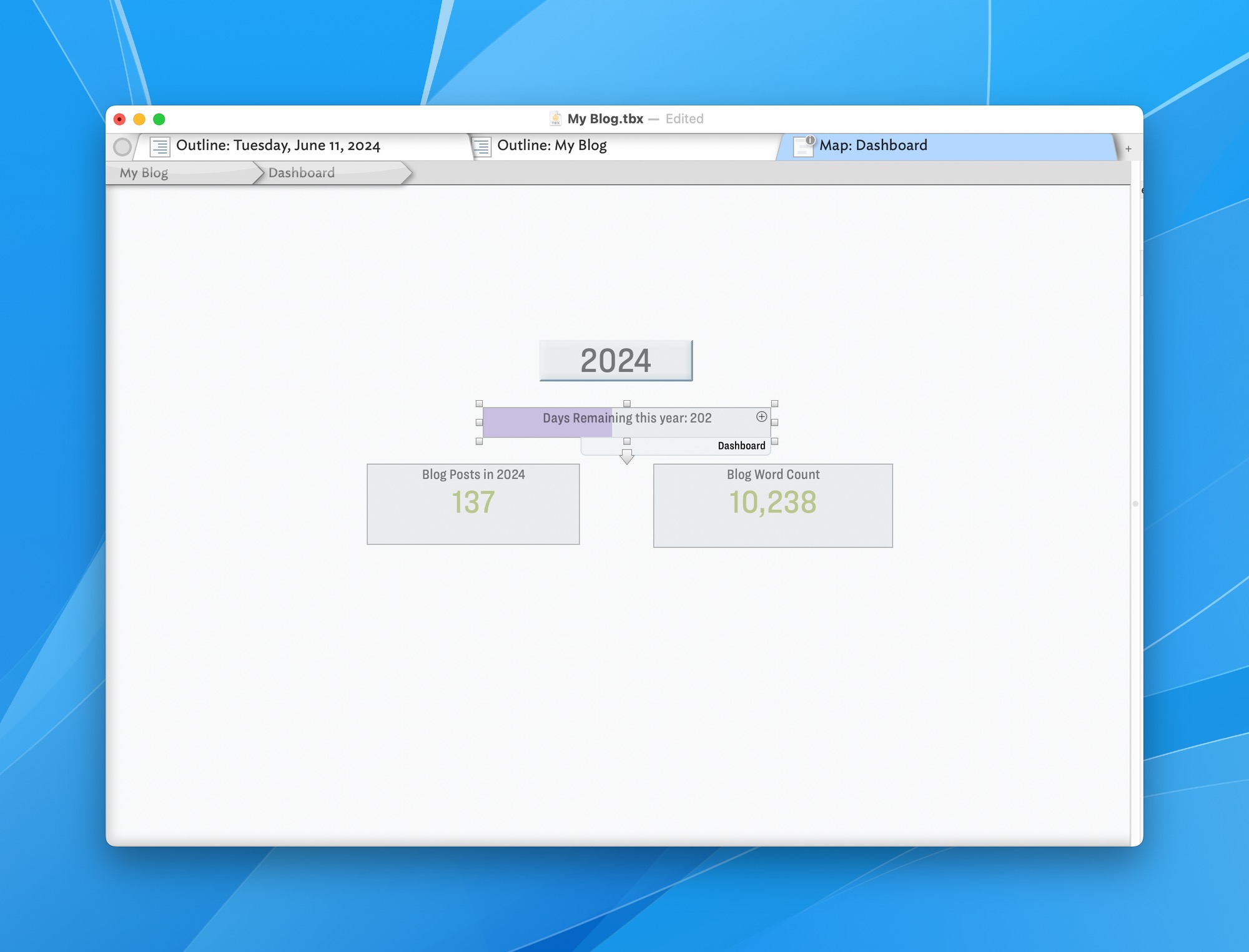This screenshot has height=952, width=1249.
Task: Click outline icon on Tuesday June 11 tab
Action: coord(160,146)
